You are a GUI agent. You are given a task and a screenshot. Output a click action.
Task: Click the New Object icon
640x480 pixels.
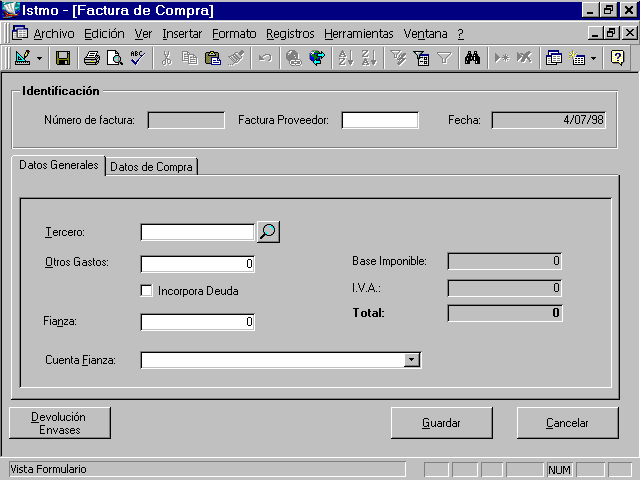(577, 58)
